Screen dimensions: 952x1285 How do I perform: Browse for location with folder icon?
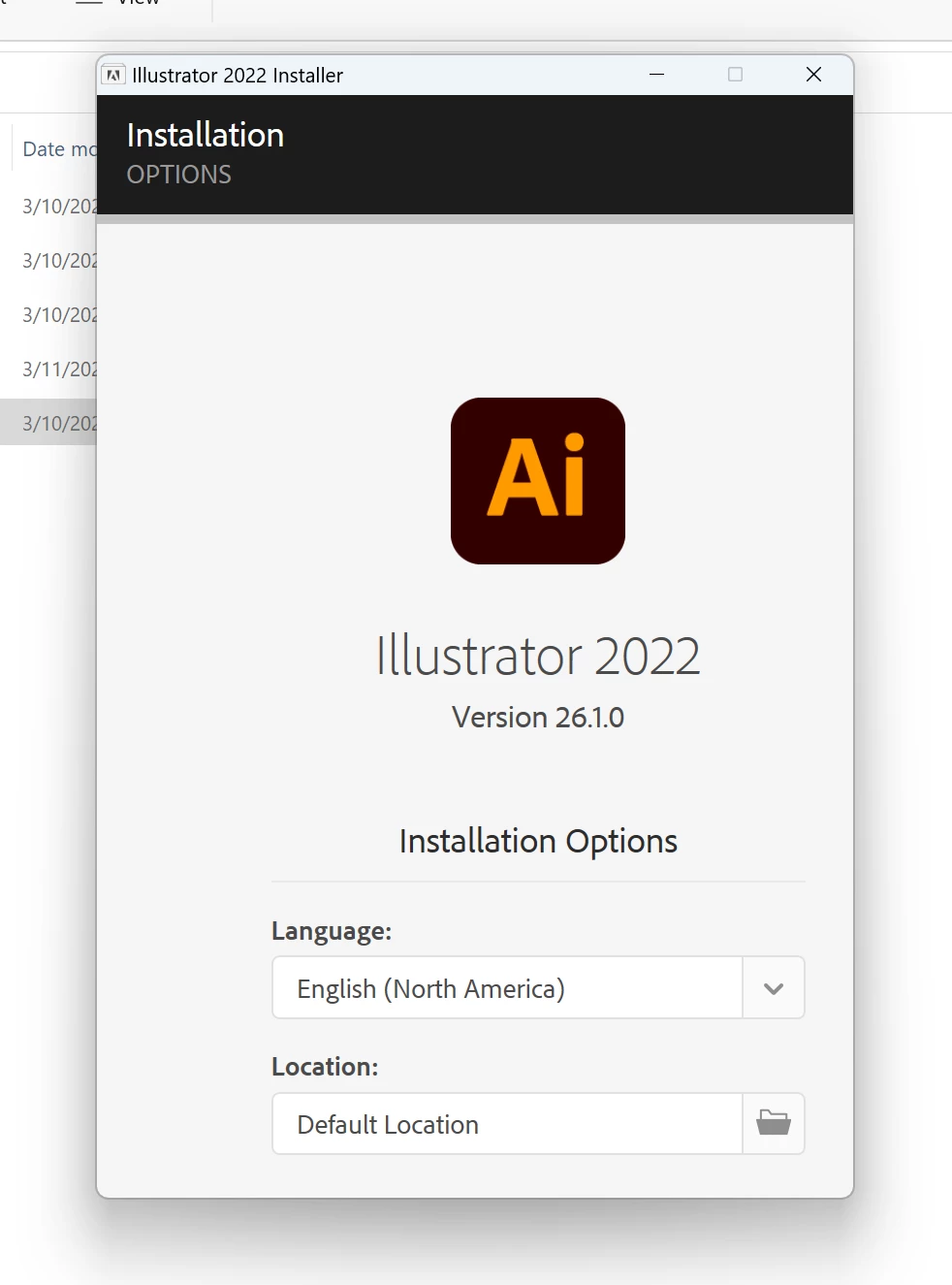point(774,1123)
